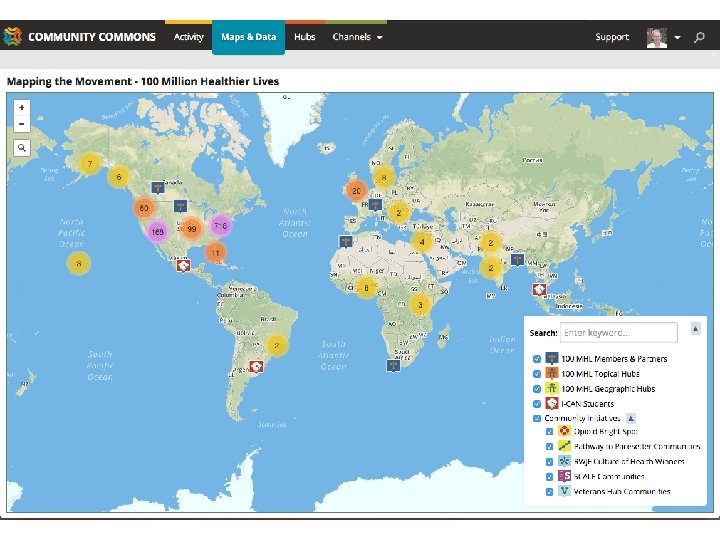Click the user avatar photo
Image resolution: width=720 pixels, height=540 pixels.
point(657,38)
